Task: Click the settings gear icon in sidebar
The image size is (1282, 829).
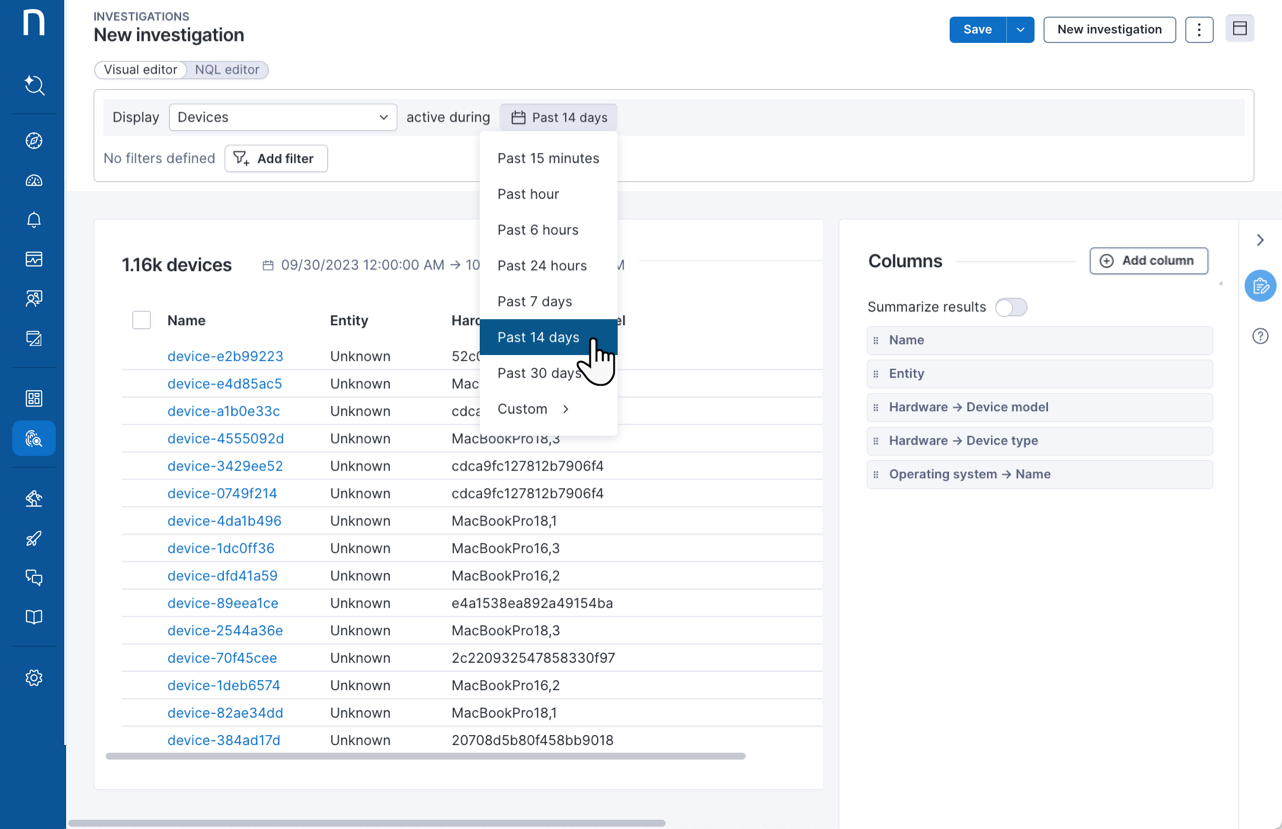Action: click(34, 678)
